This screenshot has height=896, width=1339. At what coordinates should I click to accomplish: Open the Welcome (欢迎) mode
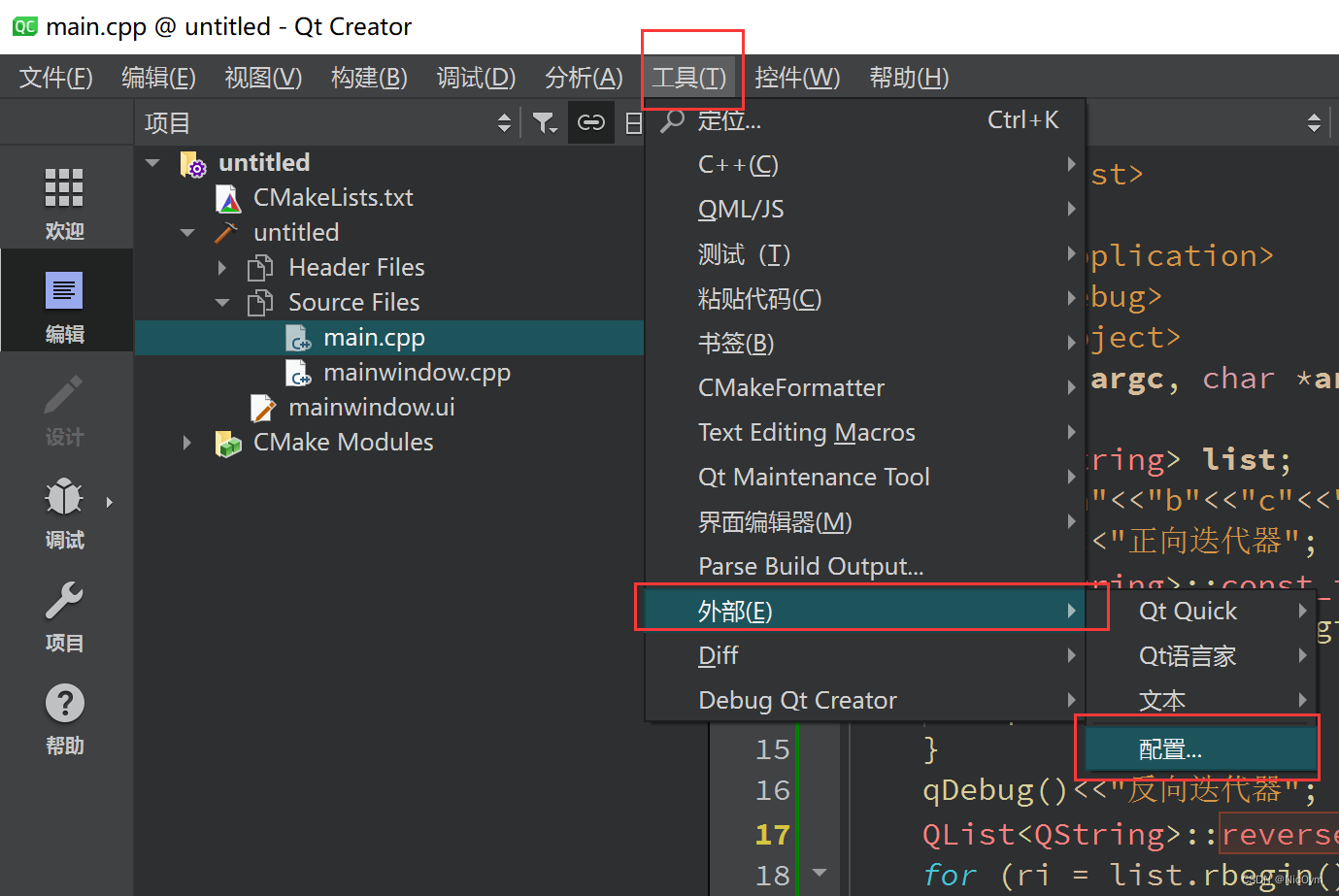tap(64, 201)
